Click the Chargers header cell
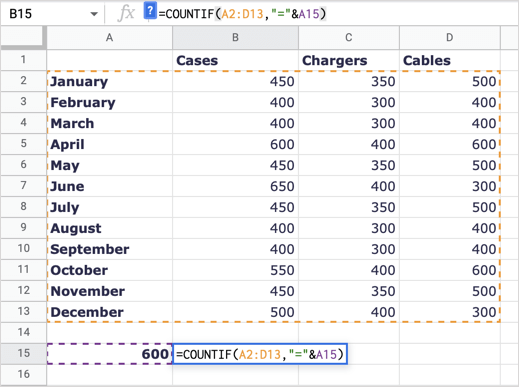The image size is (519, 387). coord(349,60)
